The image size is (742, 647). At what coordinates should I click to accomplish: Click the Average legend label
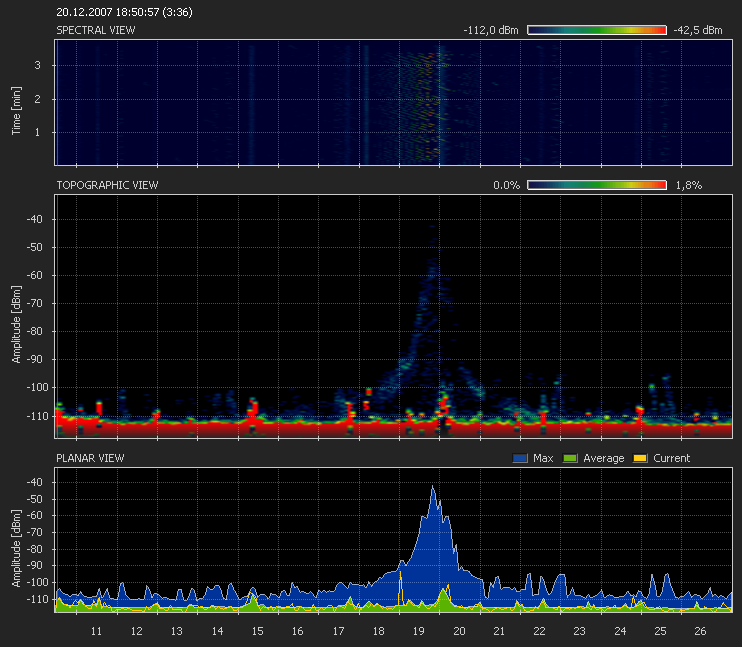(x=603, y=458)
